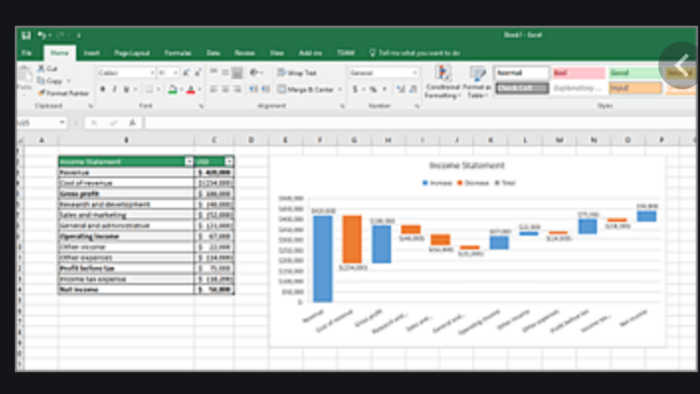Click the text Orientation icon

(x=254, y=72)
